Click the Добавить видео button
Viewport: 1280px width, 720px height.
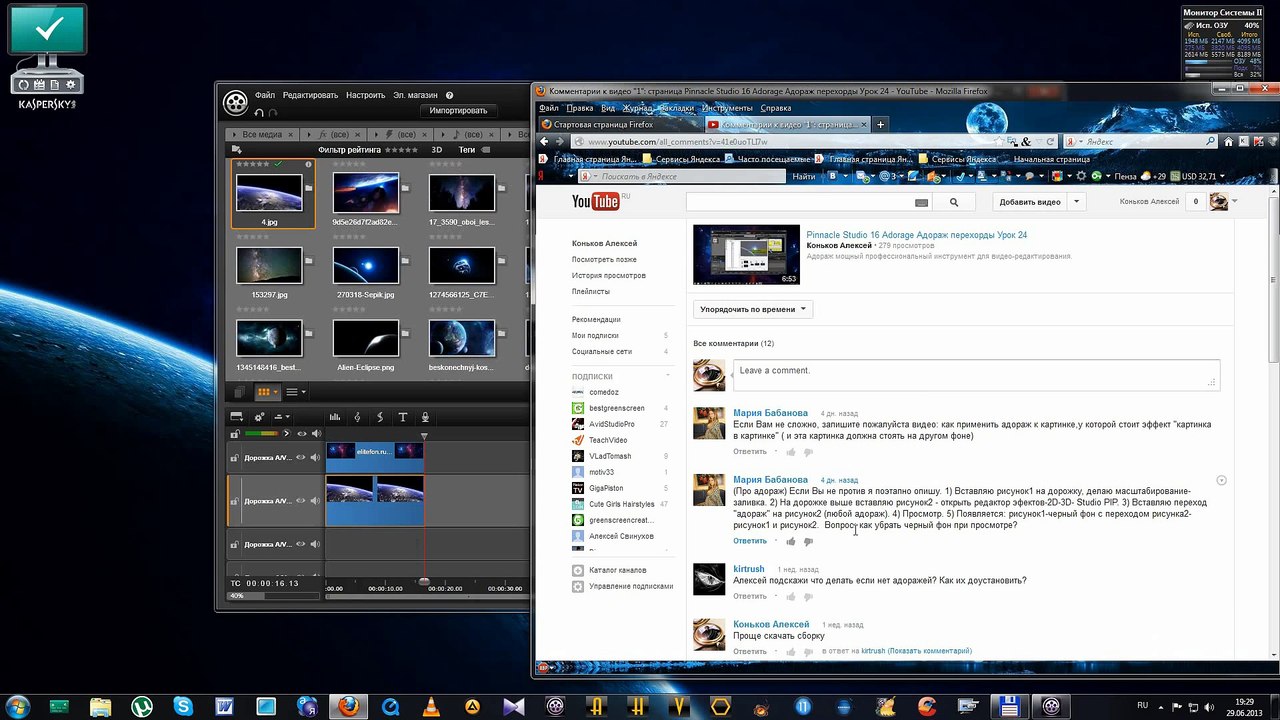click(1030, 202)
